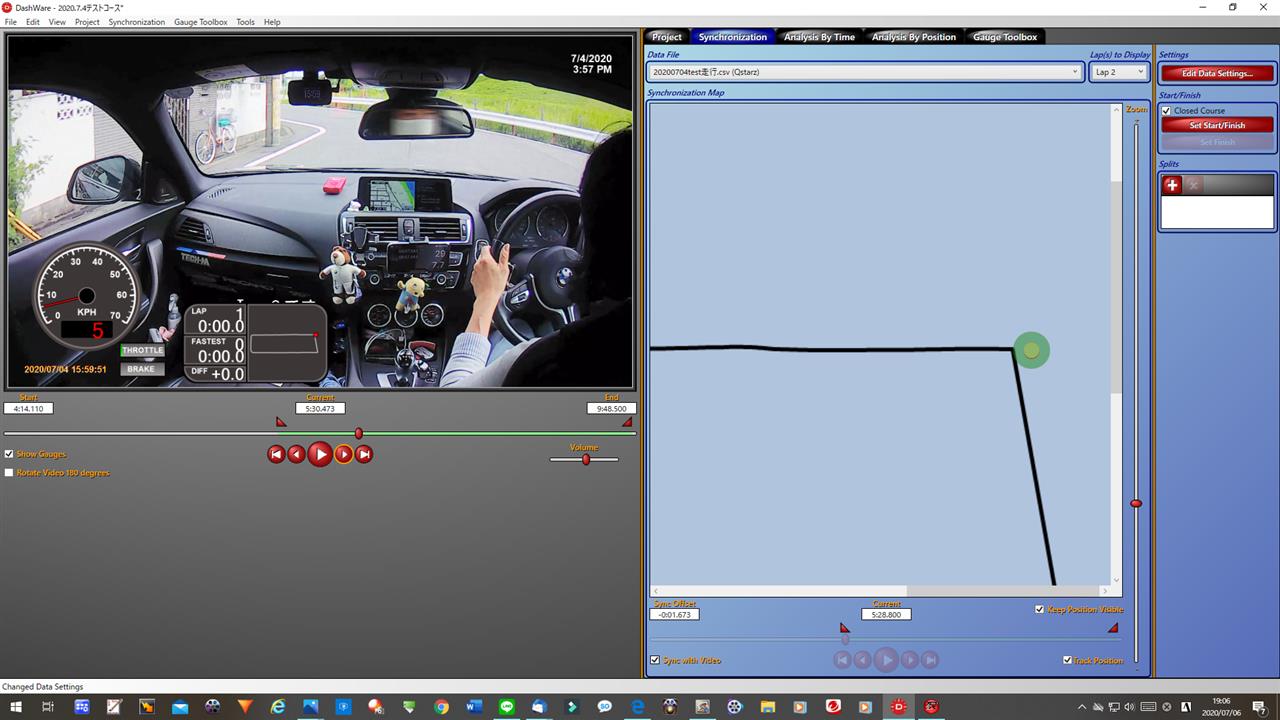Click video End time field 9:48.500
Screen dimensions: 1280x720
coord(612,408)
